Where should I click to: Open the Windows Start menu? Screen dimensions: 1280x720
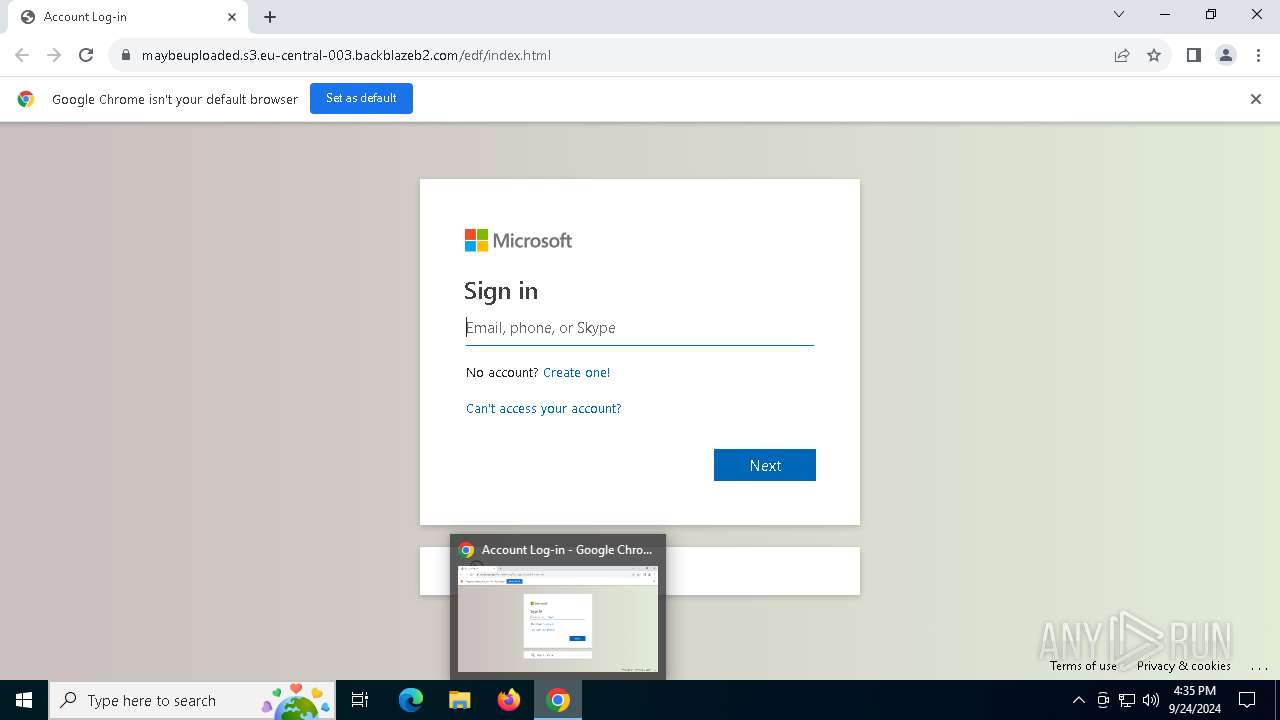click(x=24, y=700)
